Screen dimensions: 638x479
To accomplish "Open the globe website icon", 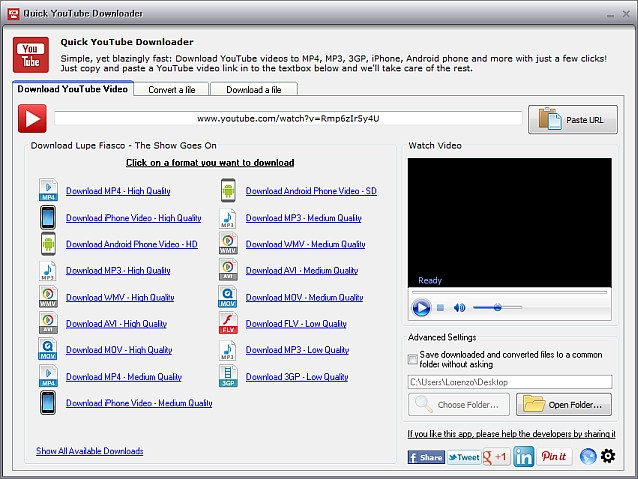I will point(588,457).
